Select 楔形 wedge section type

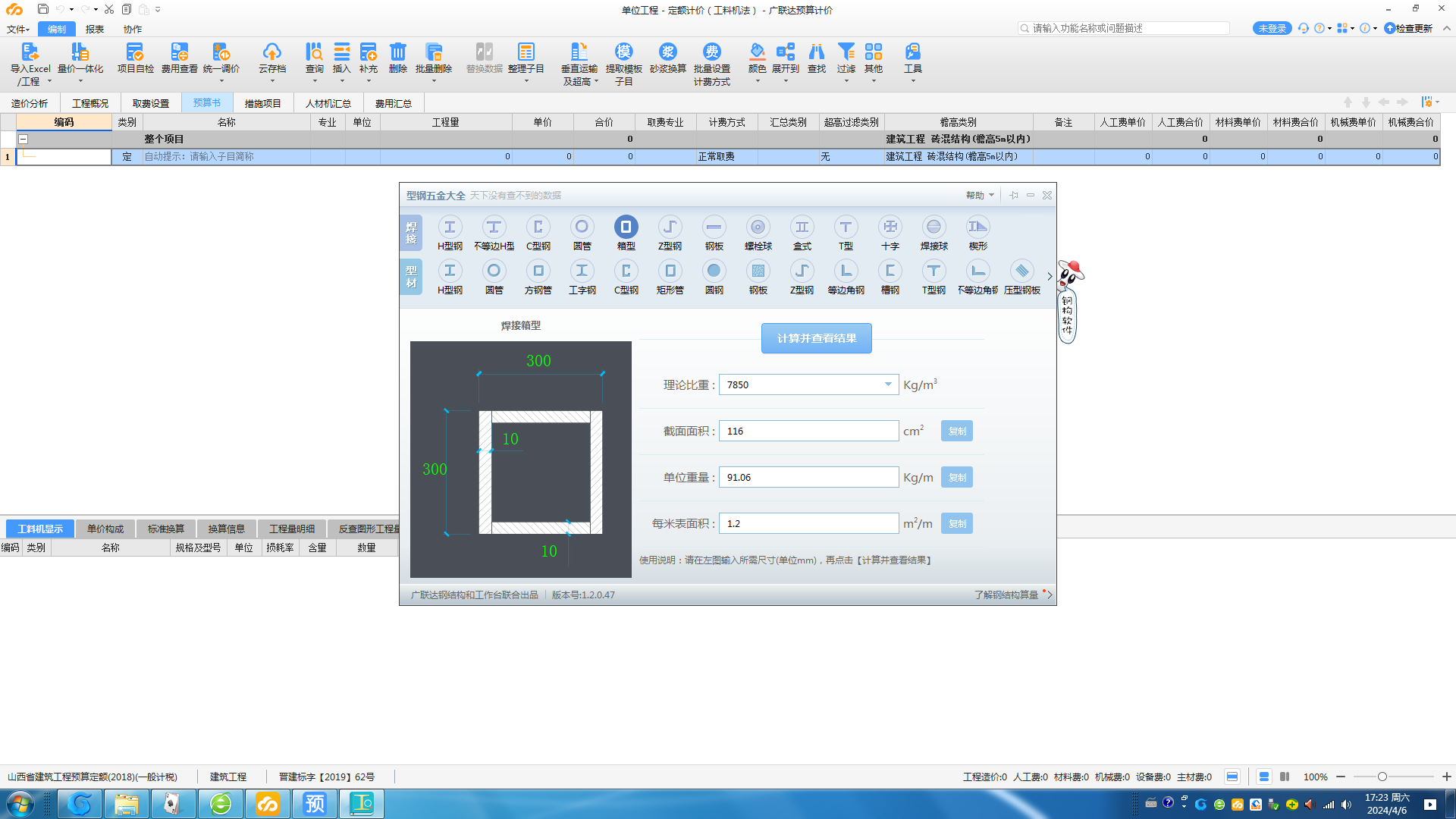tap(977, 233)
